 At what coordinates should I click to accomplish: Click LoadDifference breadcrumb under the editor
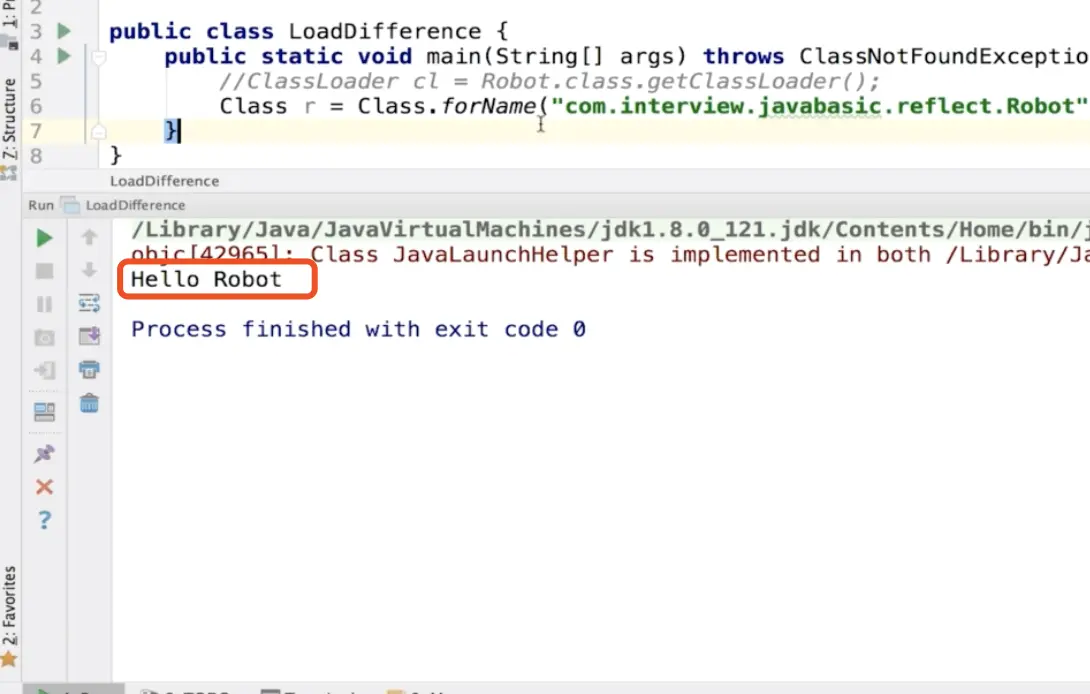(165, 181)
